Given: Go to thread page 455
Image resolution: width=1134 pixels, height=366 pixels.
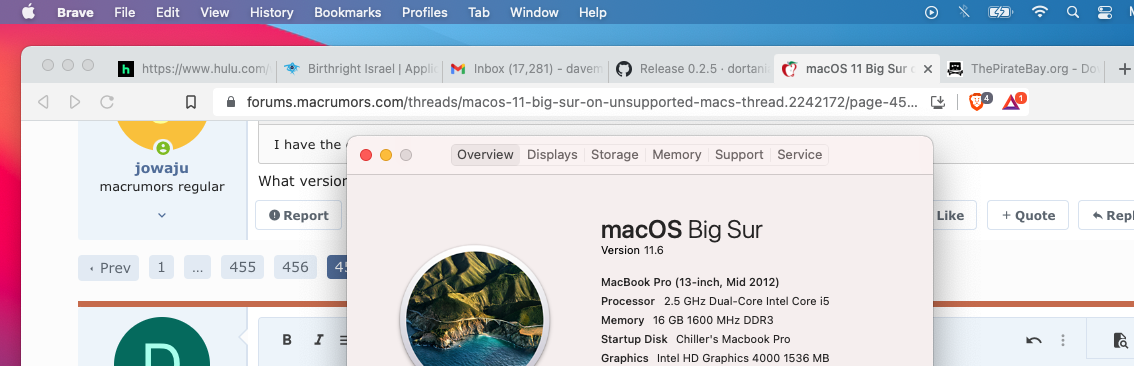Looking at the screenshot, I should (242, 268).
